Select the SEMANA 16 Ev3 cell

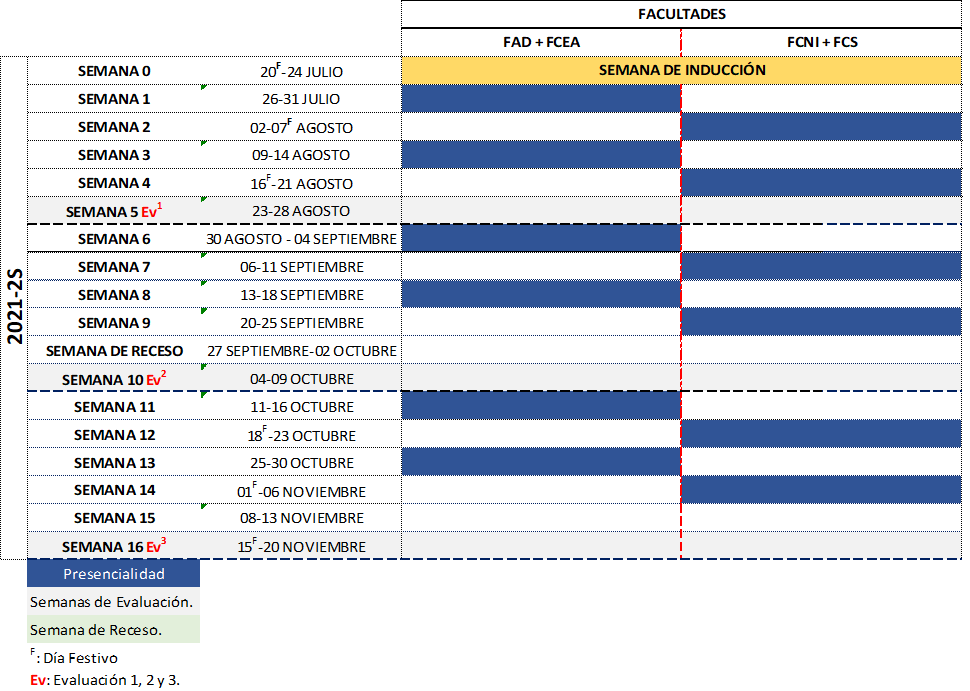click(x=114, y=546)
